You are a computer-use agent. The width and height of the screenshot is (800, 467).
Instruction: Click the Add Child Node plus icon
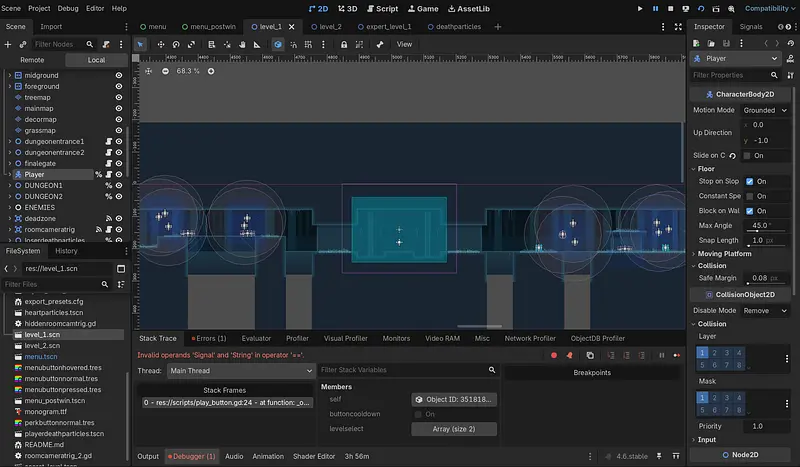point(10,44)
